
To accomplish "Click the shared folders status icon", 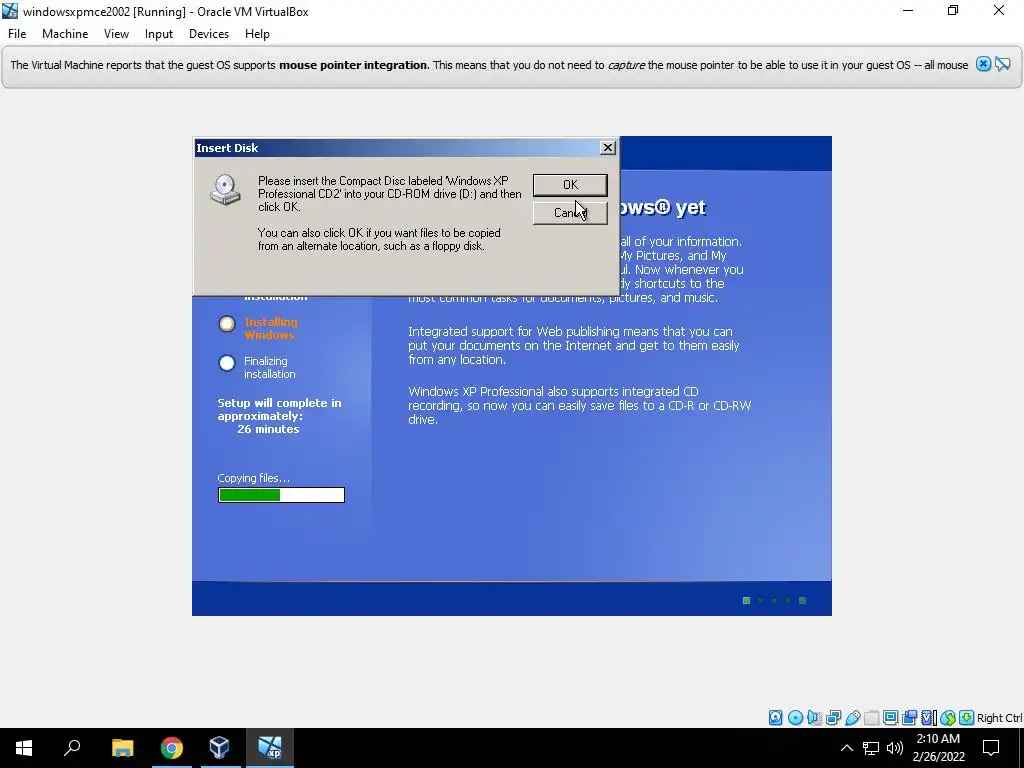I will point(871,718).
